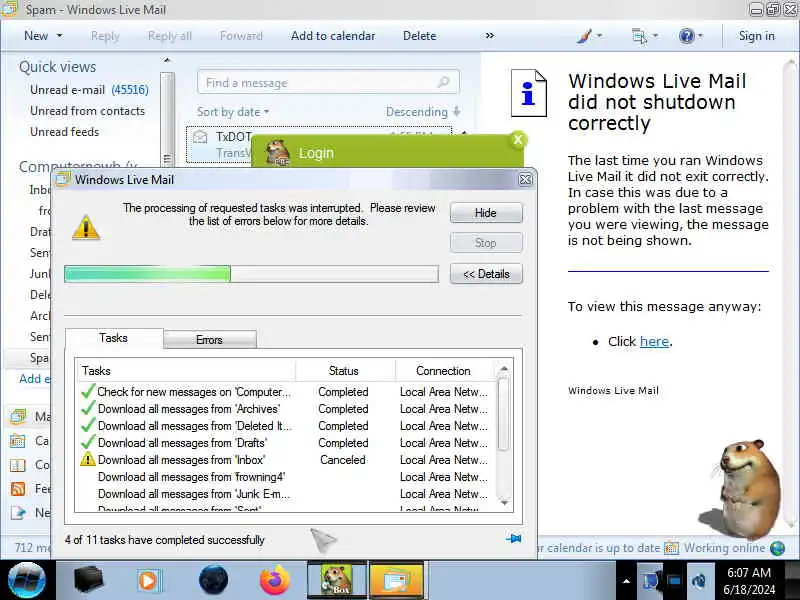
Task: Click the Hide button in dialog
Action: pyautogui.click(x=486, y=213)
